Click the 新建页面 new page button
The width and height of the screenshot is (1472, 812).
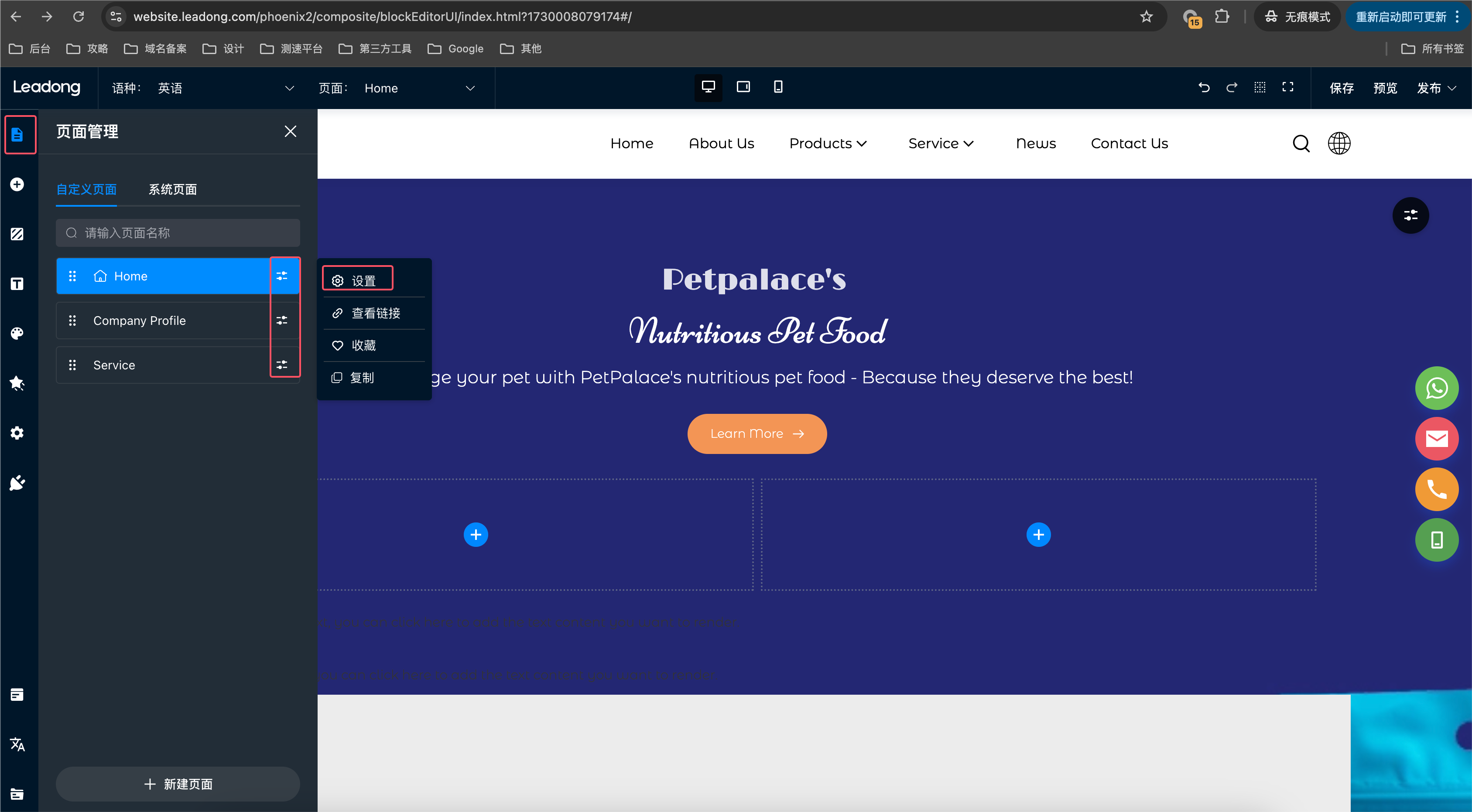click(178, 784)
